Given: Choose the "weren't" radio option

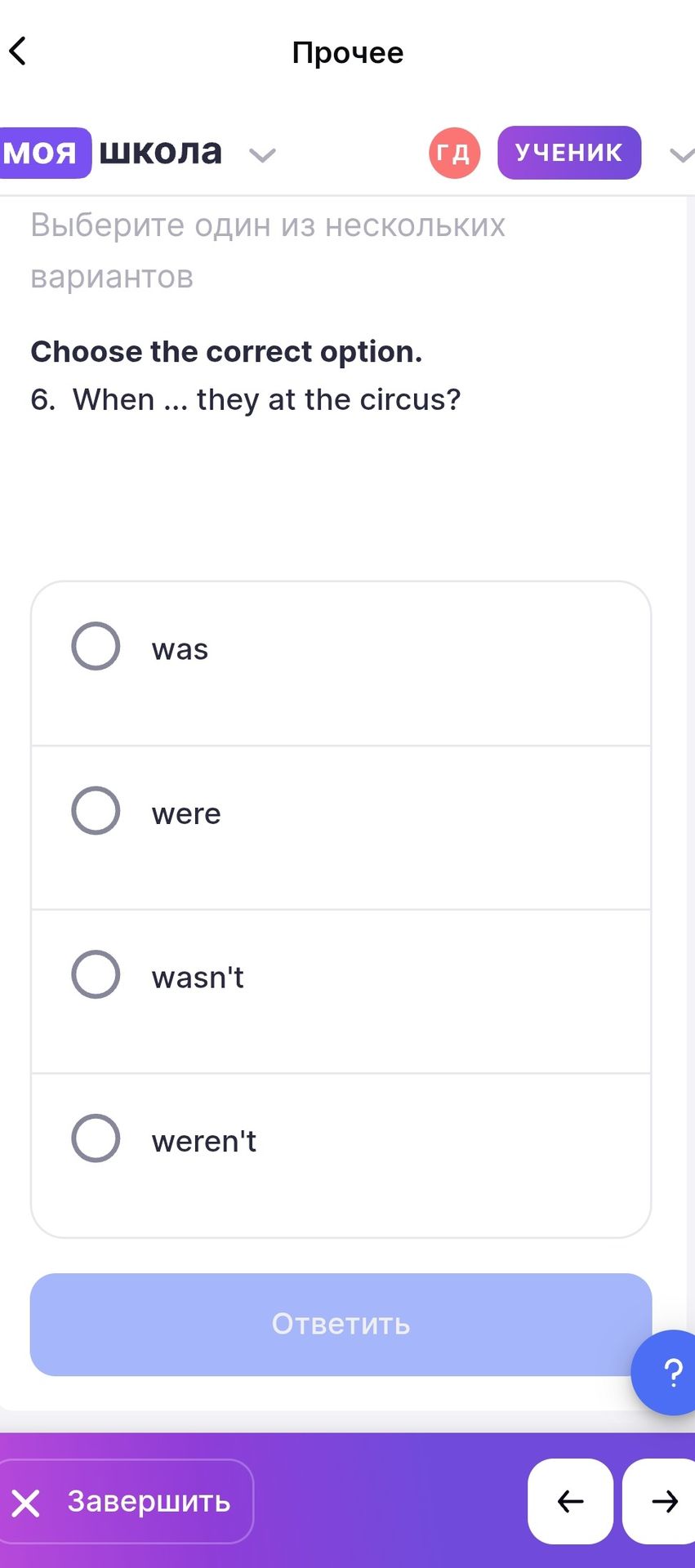Looking at the screenshot, I should (x=96, y=1138).
